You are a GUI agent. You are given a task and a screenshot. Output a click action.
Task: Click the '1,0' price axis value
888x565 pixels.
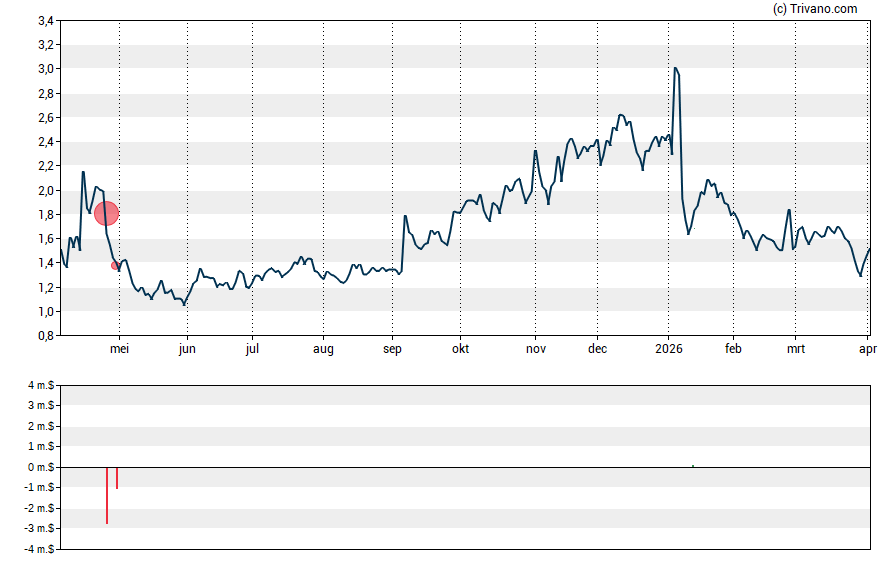tap(45, 311)
